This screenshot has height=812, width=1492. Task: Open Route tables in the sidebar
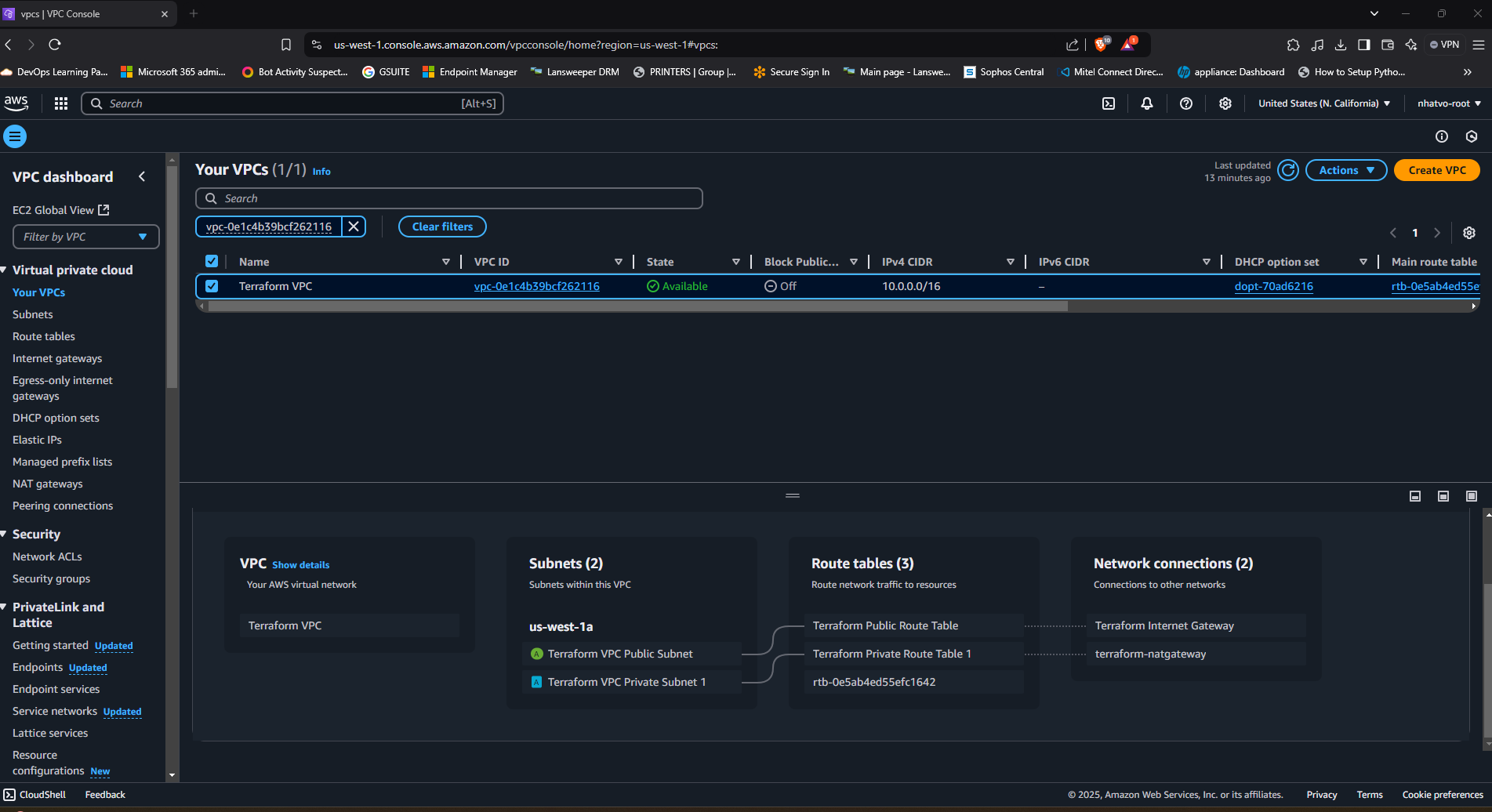point(44,336)
